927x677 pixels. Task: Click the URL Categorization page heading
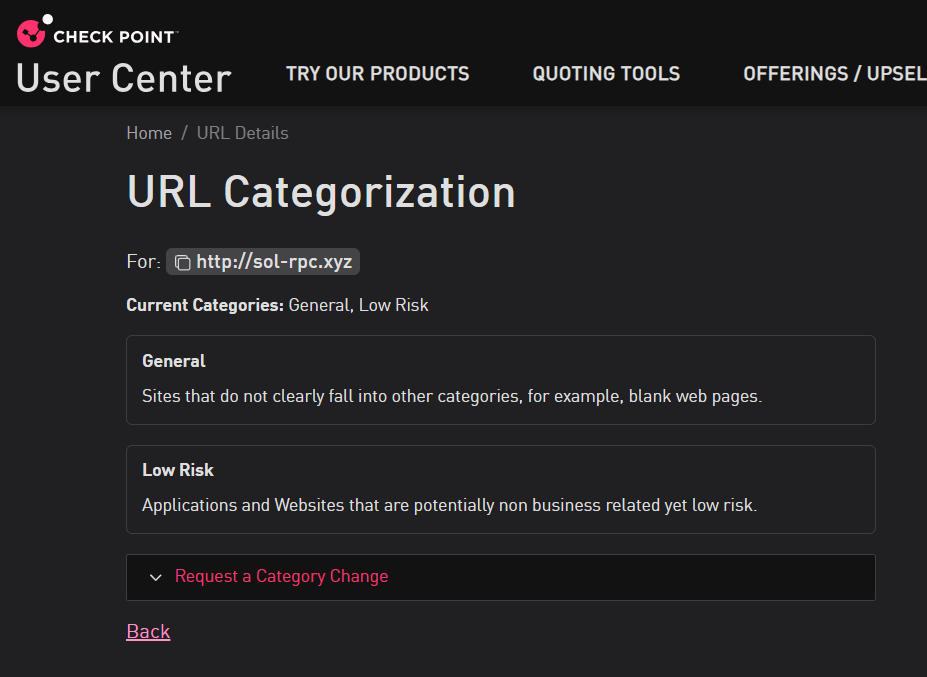click(x=321, y=192)
